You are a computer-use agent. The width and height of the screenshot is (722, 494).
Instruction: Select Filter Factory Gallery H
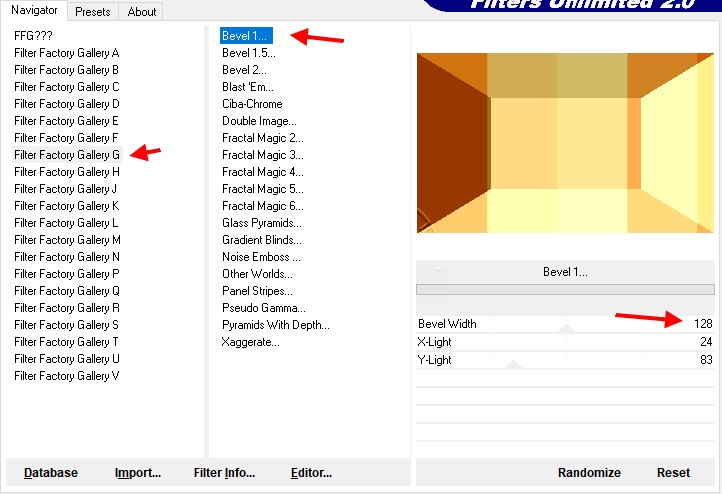pos(67,172)
